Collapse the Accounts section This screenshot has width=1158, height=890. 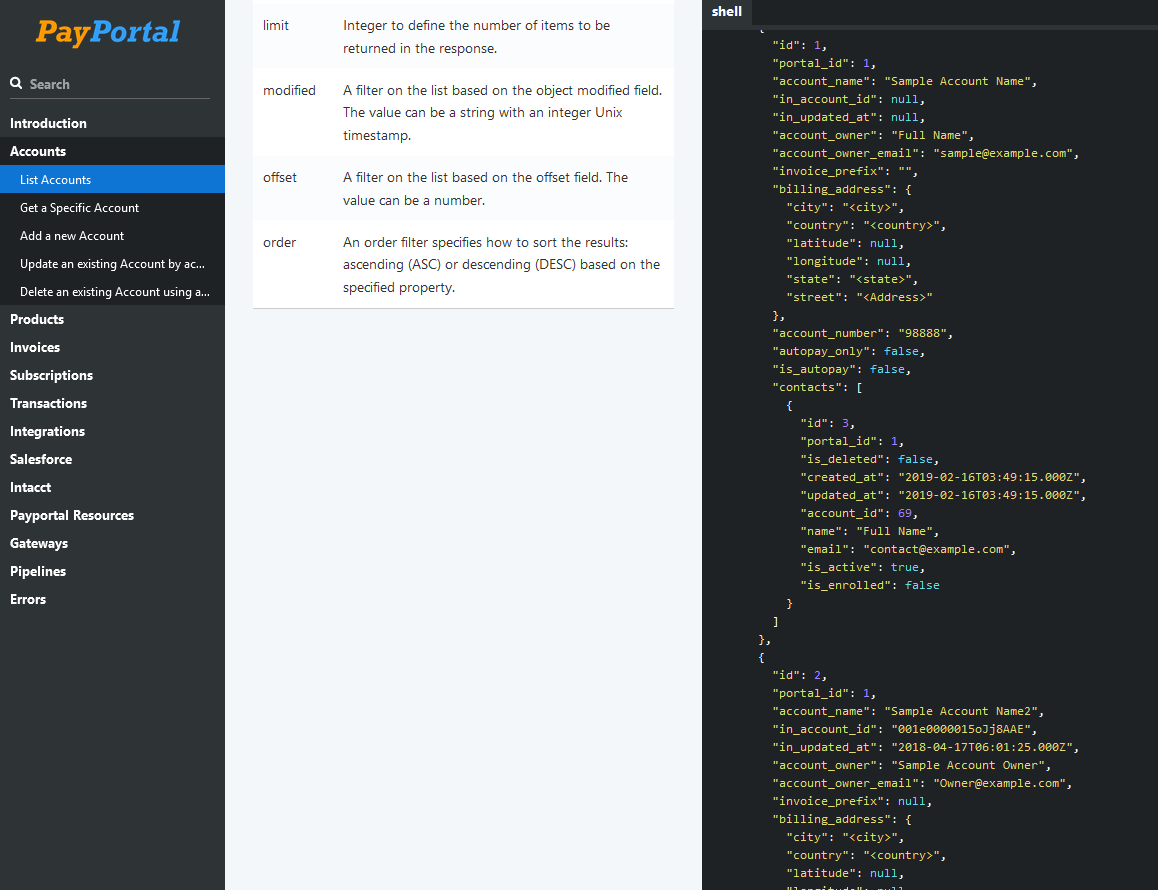[38, 151]
